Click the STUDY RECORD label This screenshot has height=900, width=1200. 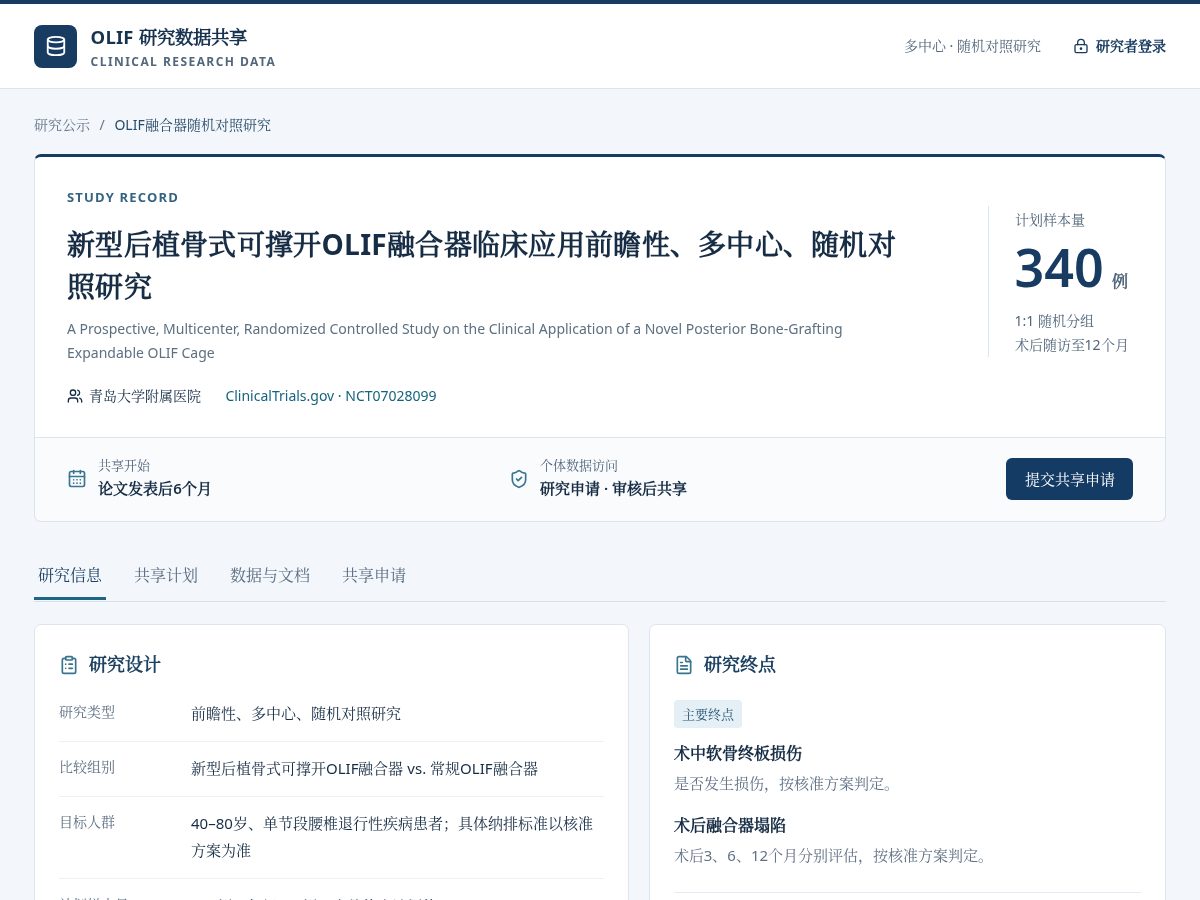point(123,198)
